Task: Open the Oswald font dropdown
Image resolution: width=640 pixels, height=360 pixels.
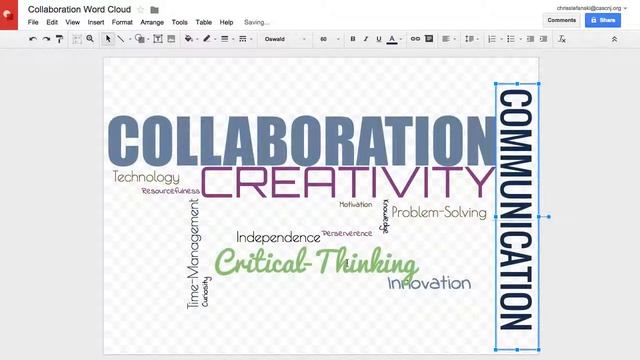Action: coord(285,39)
